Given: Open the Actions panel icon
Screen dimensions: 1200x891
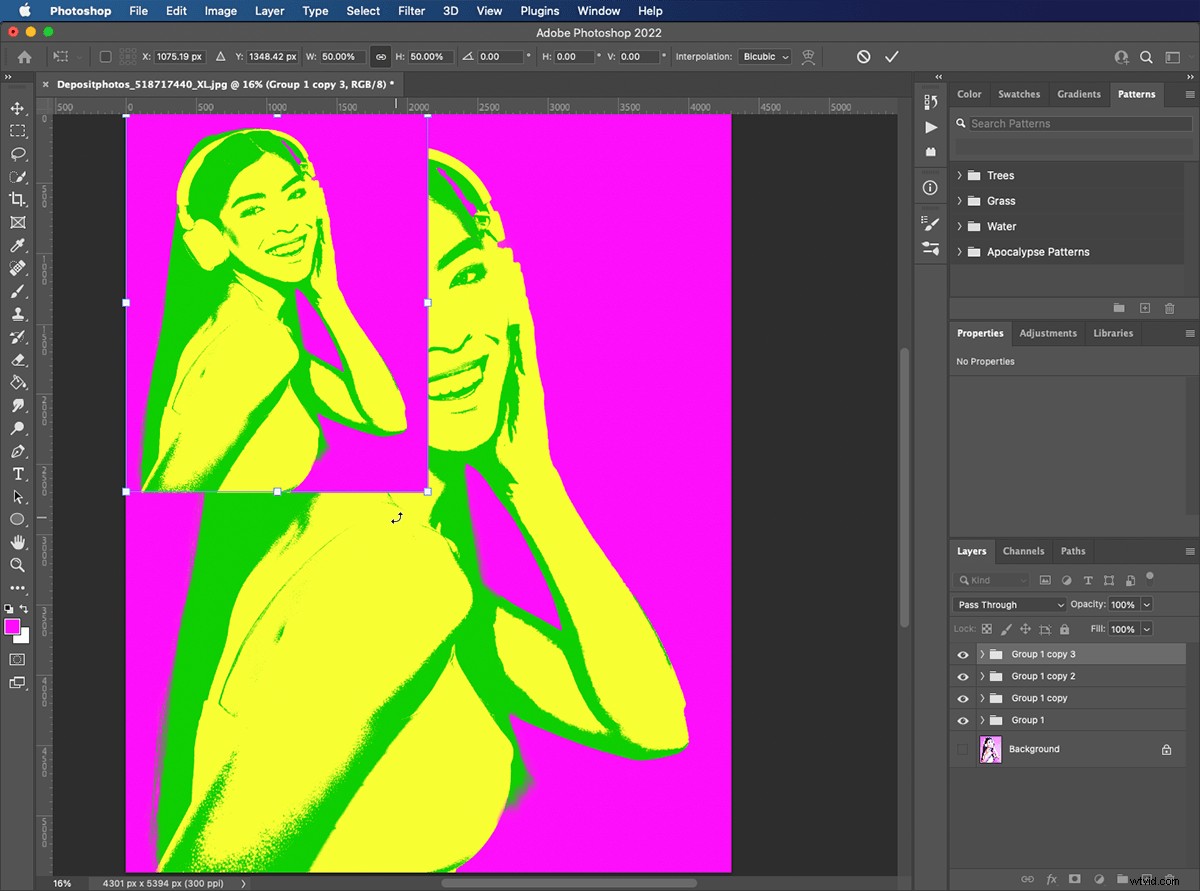Looking at the screenshot, I should (x=930, y=127).
